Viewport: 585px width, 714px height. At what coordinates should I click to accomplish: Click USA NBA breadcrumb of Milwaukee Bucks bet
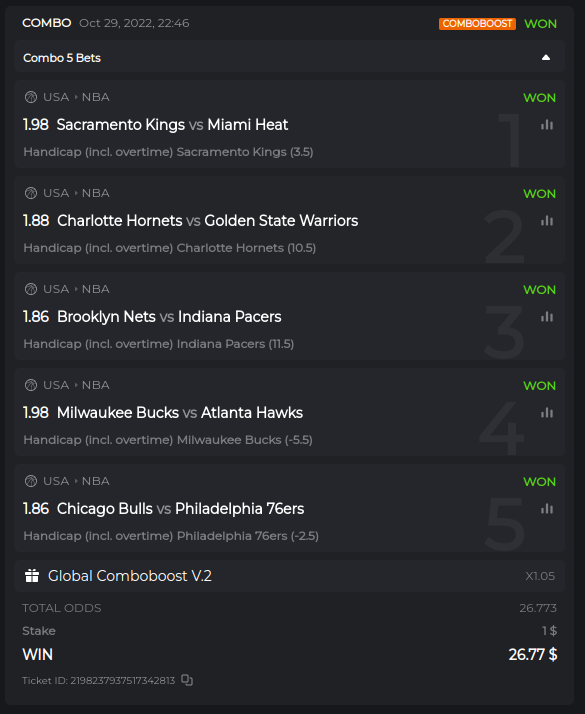(76, 385)
